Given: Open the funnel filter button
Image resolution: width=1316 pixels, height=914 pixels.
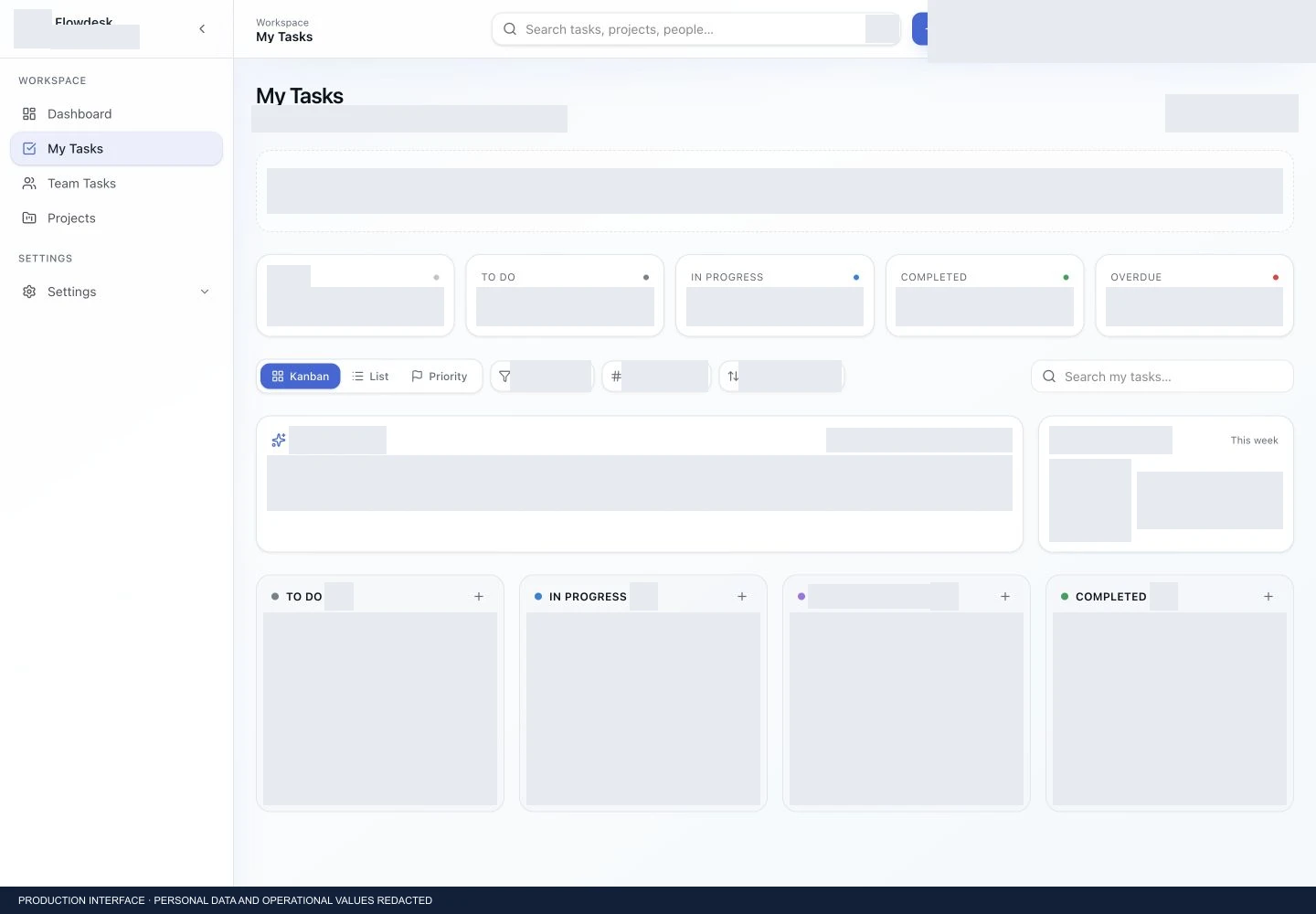Looking at the screenshot, I should click(542, 377).
